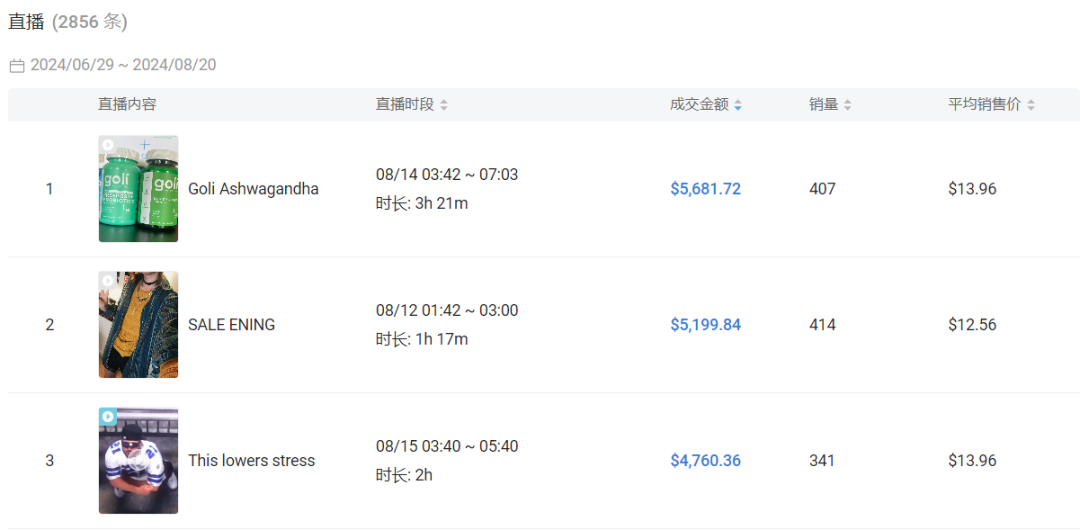Click the Goli Ashwagandha title link
Image resolution: width=1080 pixels, height=530 pixels.
coord(253,189)
